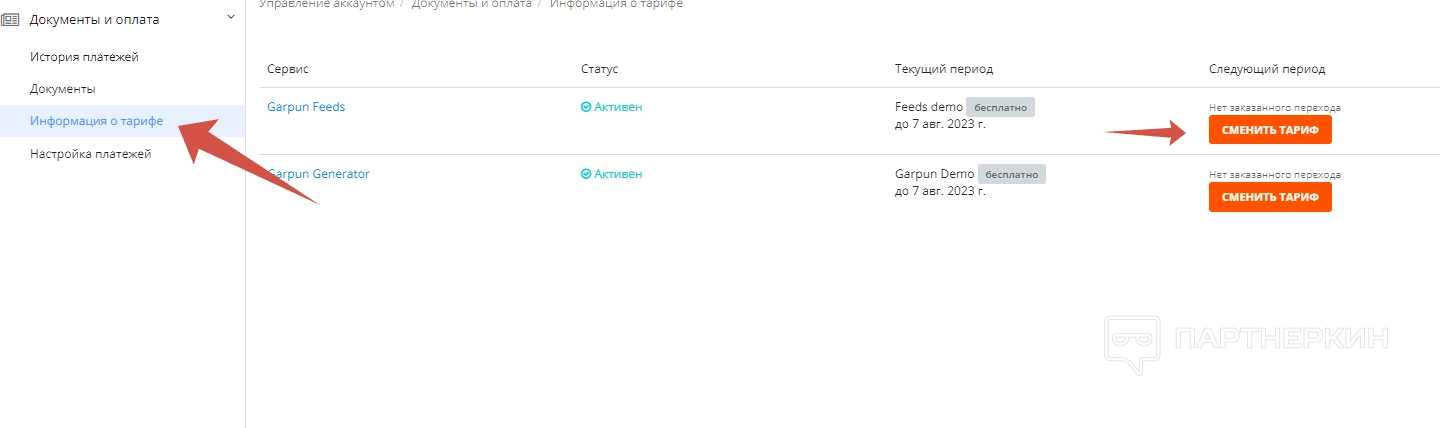Open Настройка платежей sidebar item

[x=91, y=154]
